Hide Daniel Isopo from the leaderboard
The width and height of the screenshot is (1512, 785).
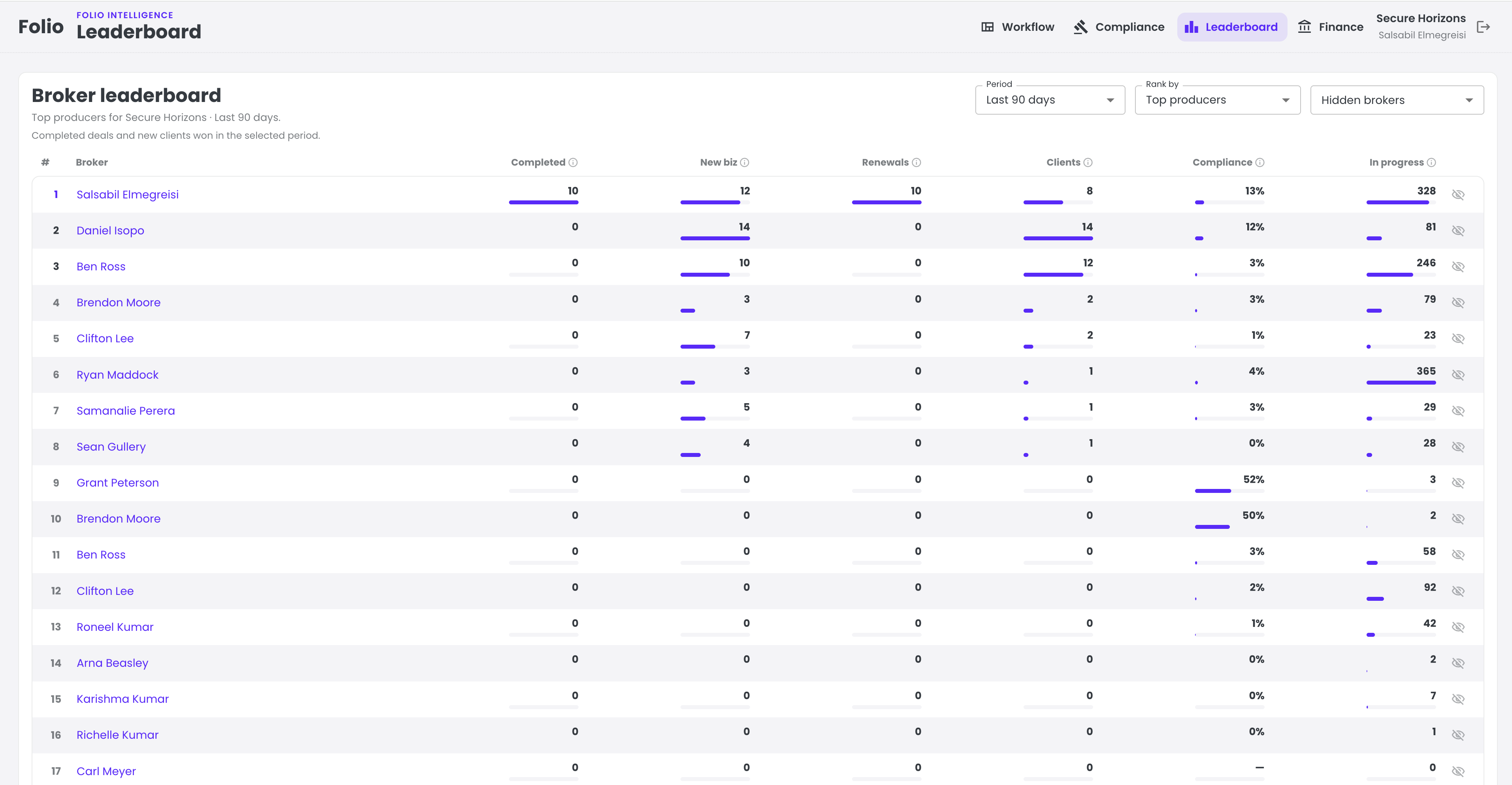(x=1458, y=231)
